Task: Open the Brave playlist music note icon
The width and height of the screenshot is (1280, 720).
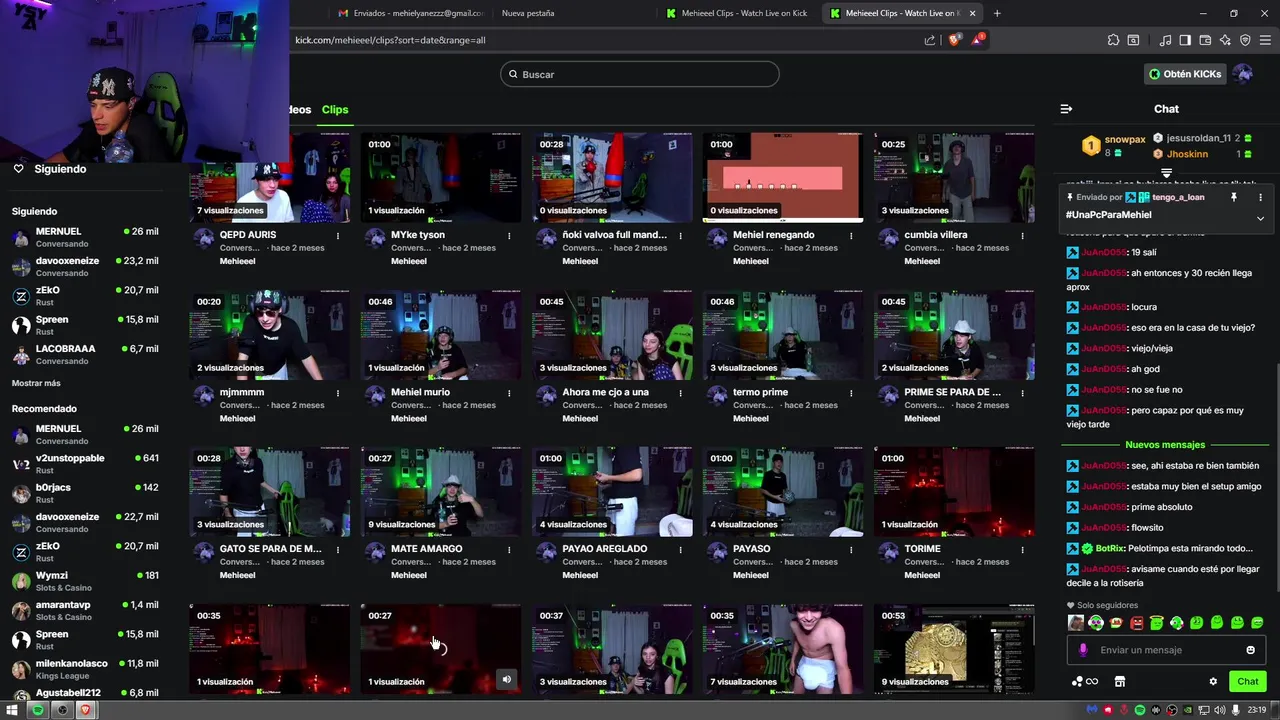Action: pos(1165,40)
